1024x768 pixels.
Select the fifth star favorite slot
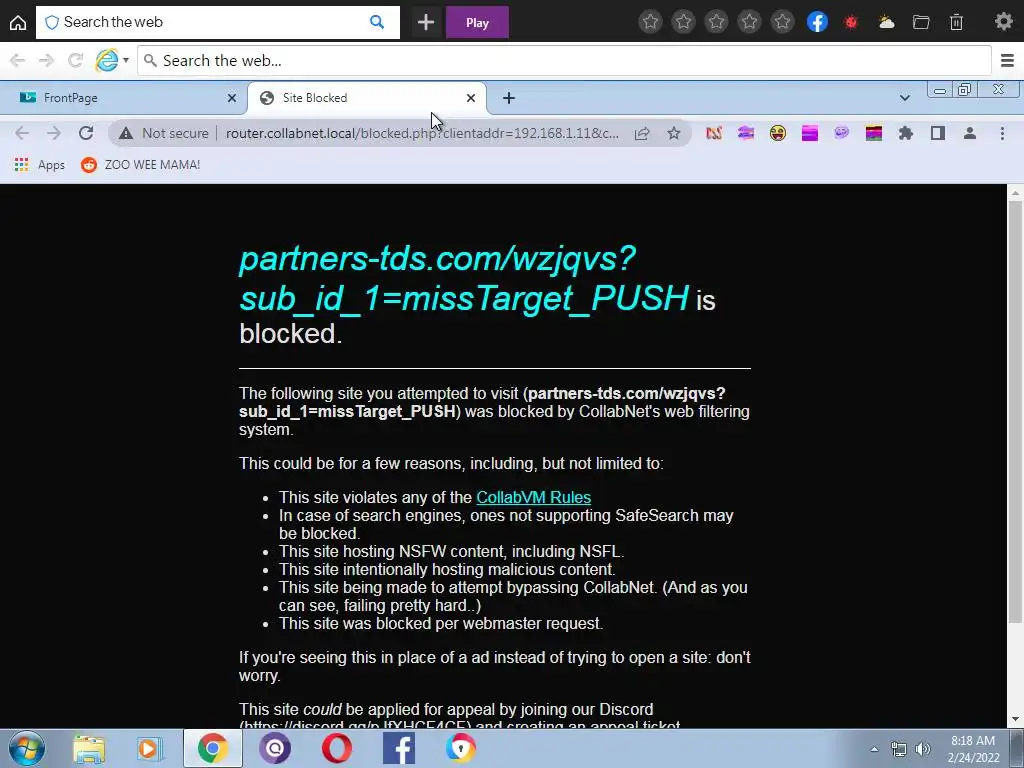coord(782,22)
